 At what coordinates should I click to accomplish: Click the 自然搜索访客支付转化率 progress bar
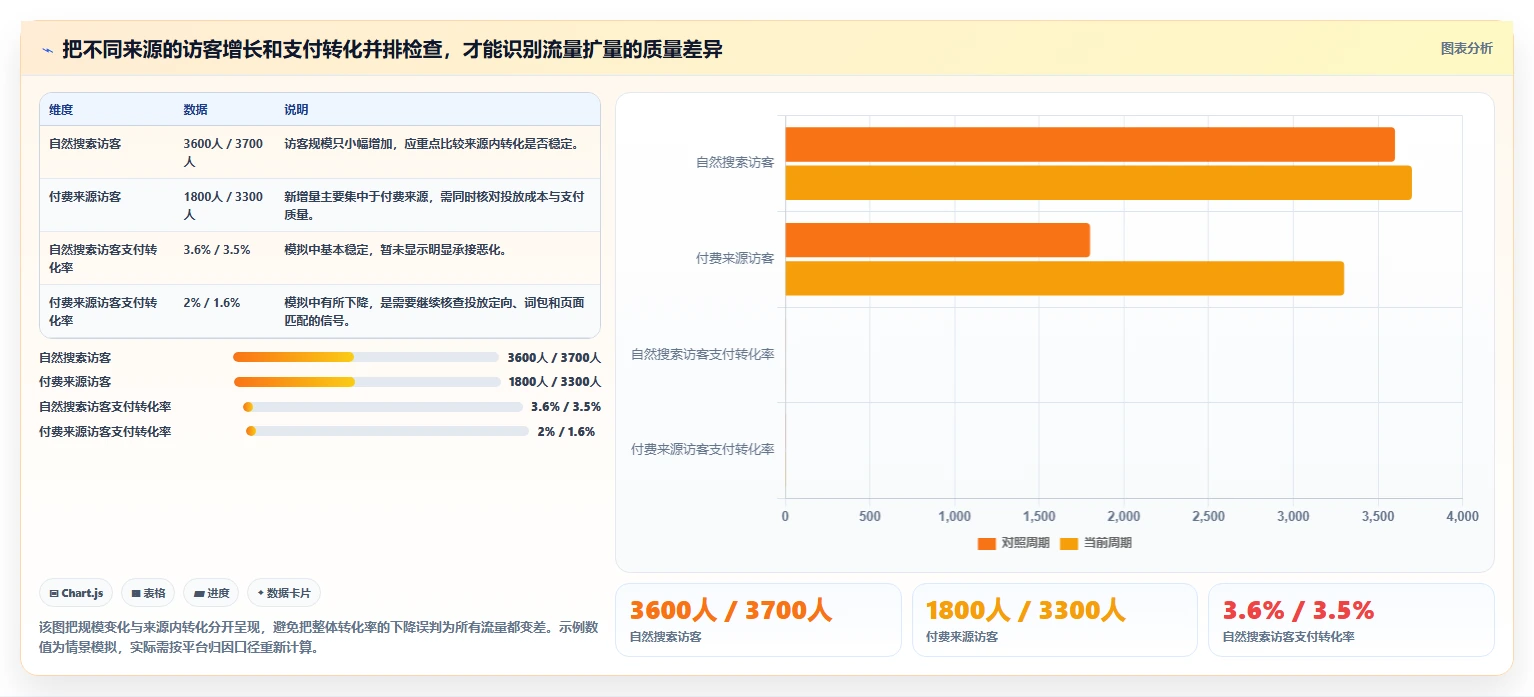pos(382,407)
